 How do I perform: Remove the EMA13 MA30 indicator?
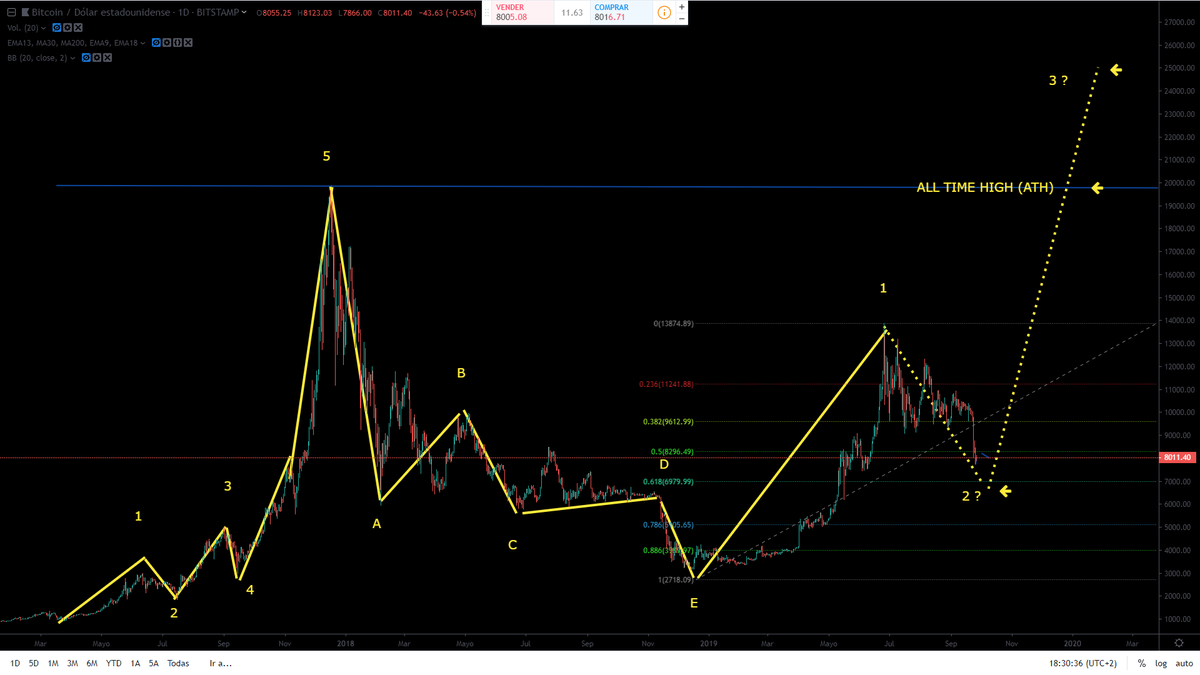(188, 43)
